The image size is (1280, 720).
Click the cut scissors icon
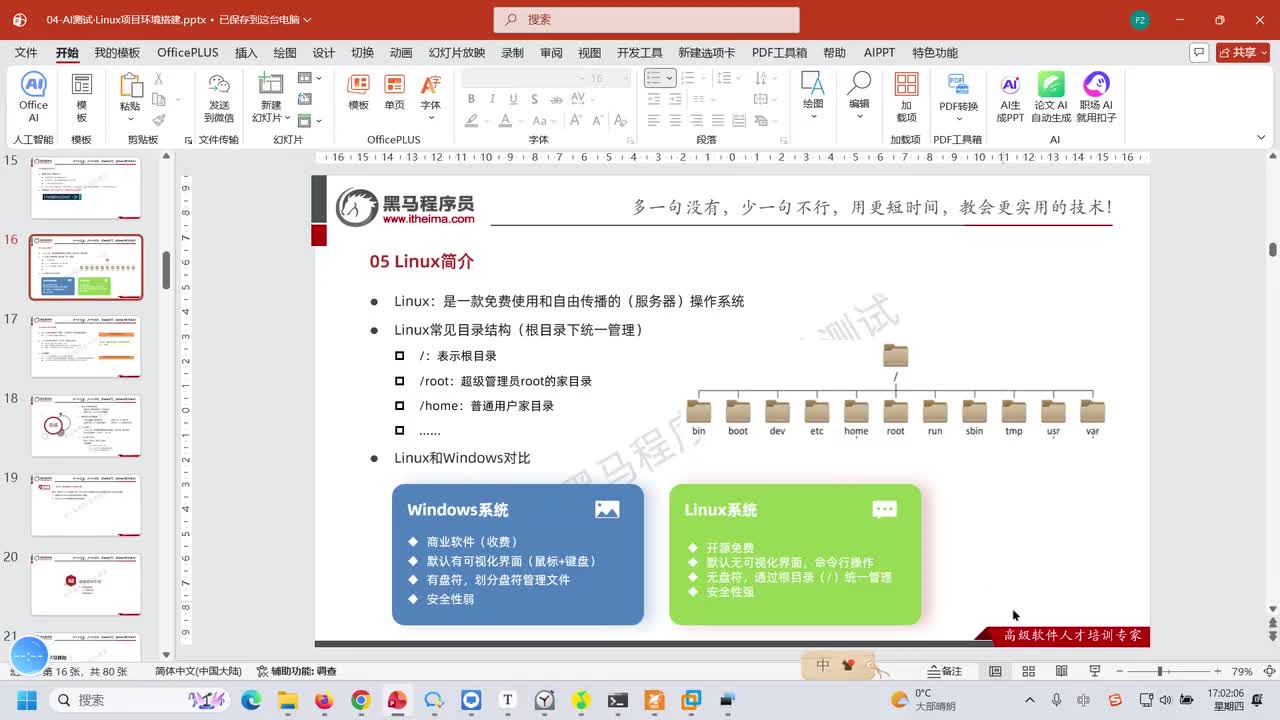[158, 79]
